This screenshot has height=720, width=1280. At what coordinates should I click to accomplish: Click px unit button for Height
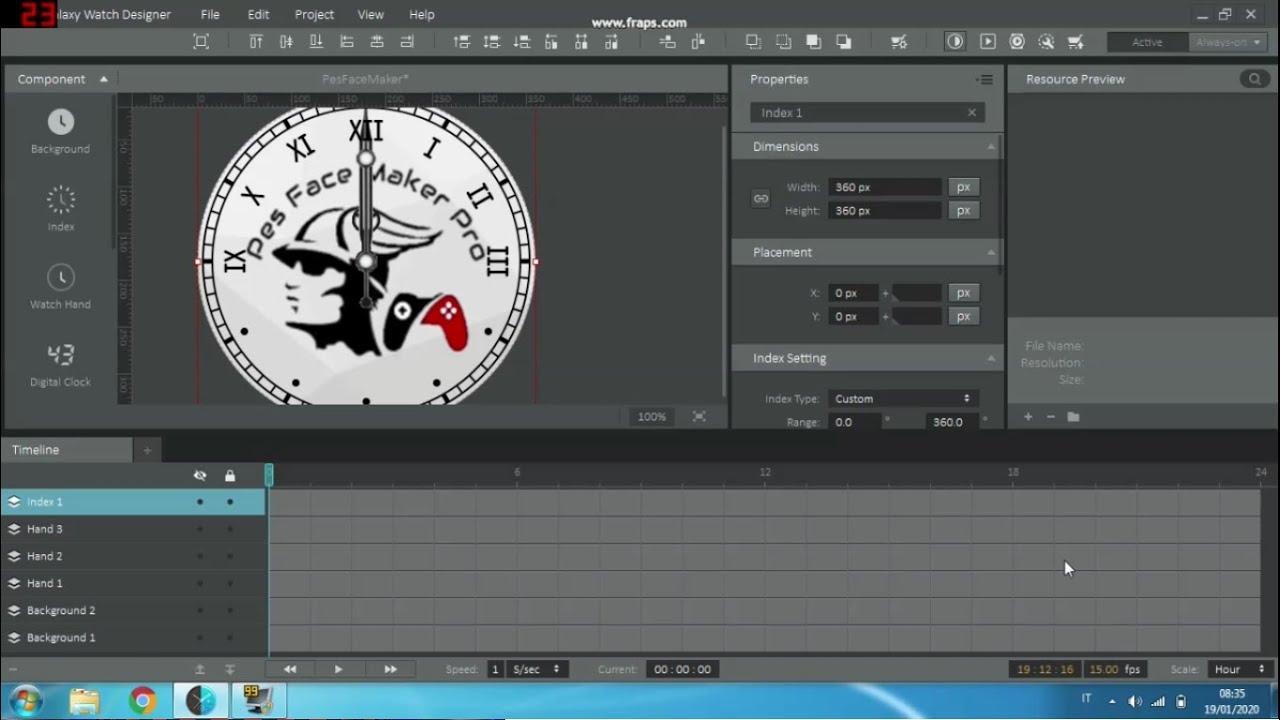click(x=963, y=210)
